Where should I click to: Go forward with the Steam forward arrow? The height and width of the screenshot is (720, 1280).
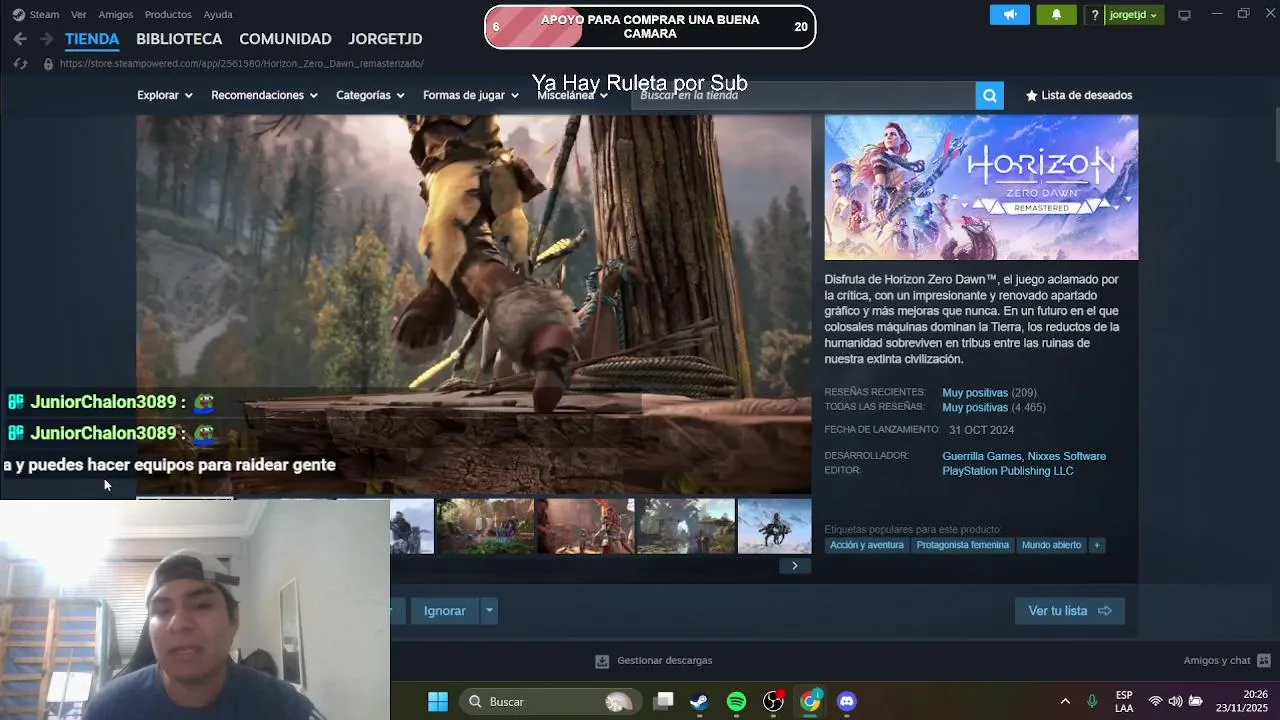46,39
